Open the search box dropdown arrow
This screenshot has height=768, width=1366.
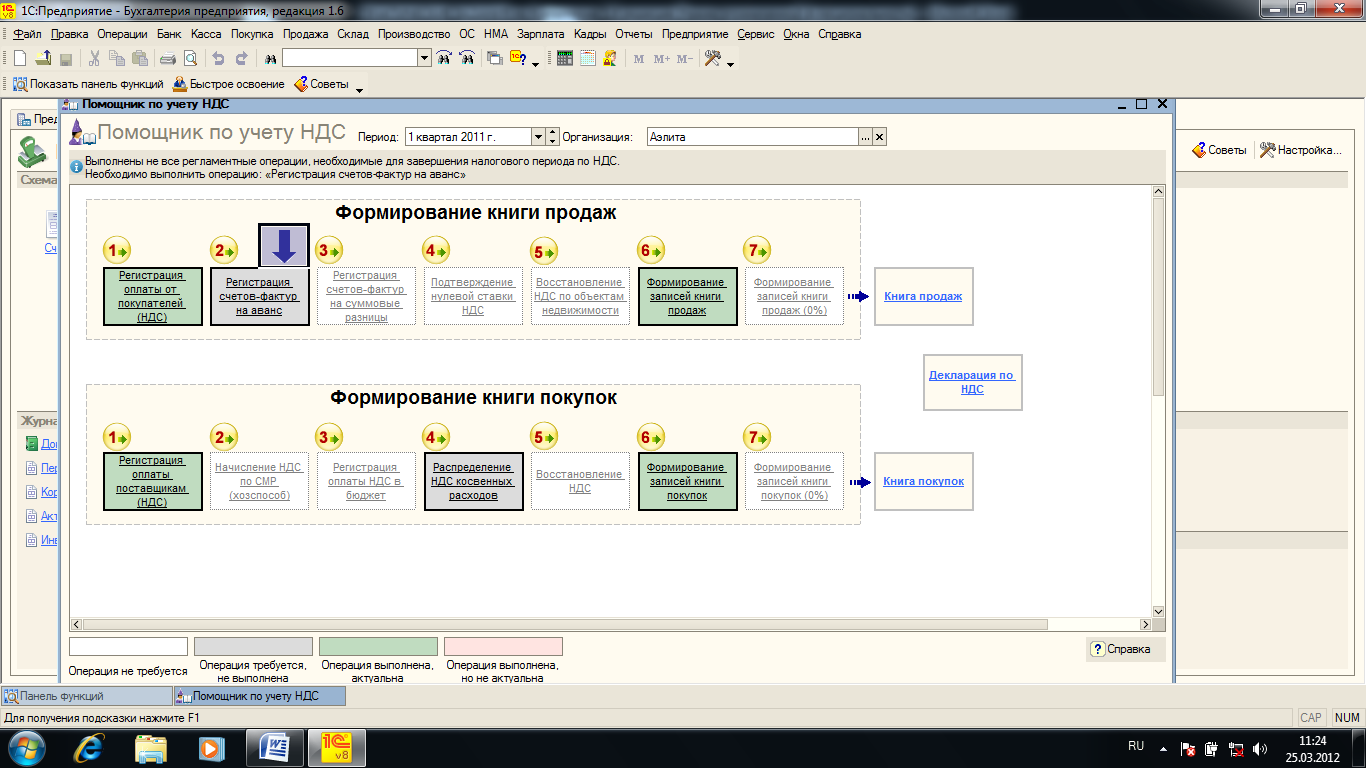pyautogui.click(x=425, y=58)
